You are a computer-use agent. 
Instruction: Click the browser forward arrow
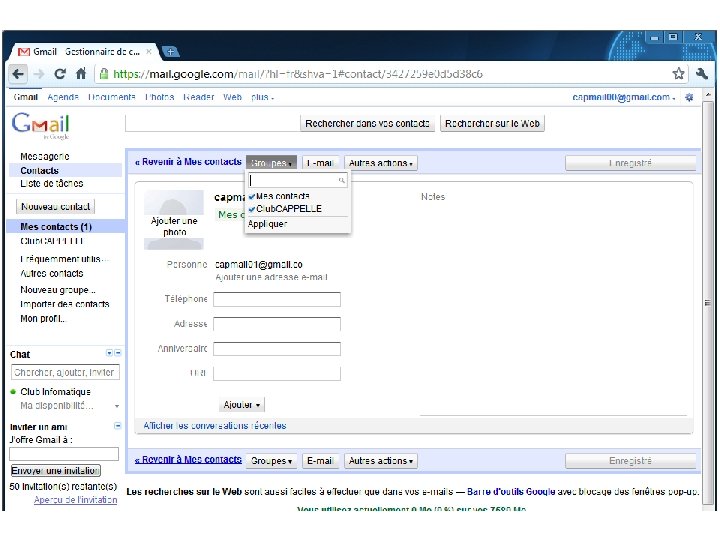pos(39,73)
